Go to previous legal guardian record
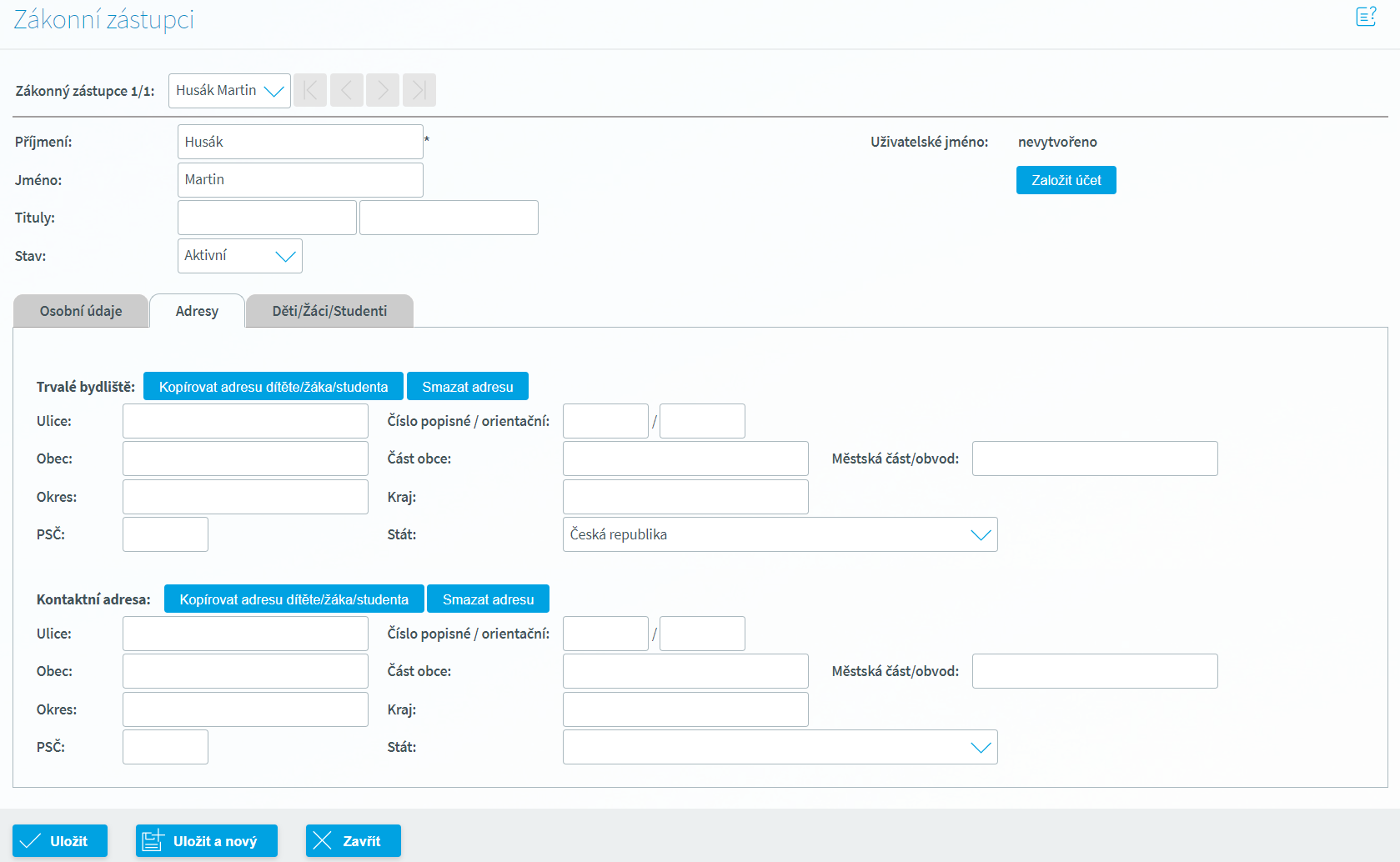Screen dimensions: 1400x862 [347, 90]
